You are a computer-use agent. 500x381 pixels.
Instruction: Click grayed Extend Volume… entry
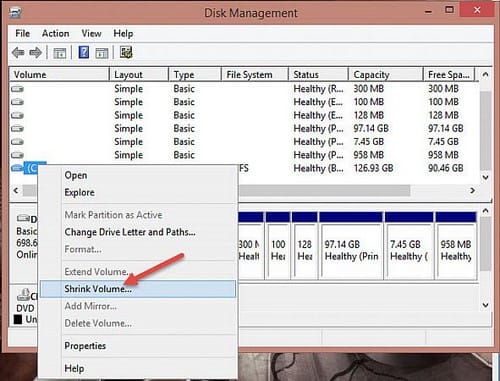coord(138,272)
